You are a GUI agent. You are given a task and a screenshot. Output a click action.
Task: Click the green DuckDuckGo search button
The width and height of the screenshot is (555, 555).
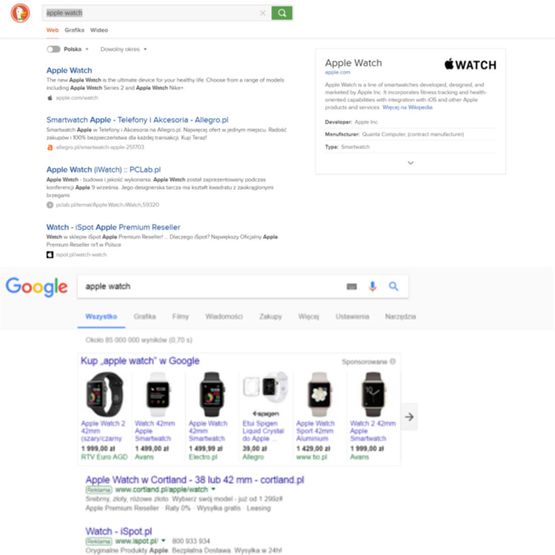click(x=282, y=13)
